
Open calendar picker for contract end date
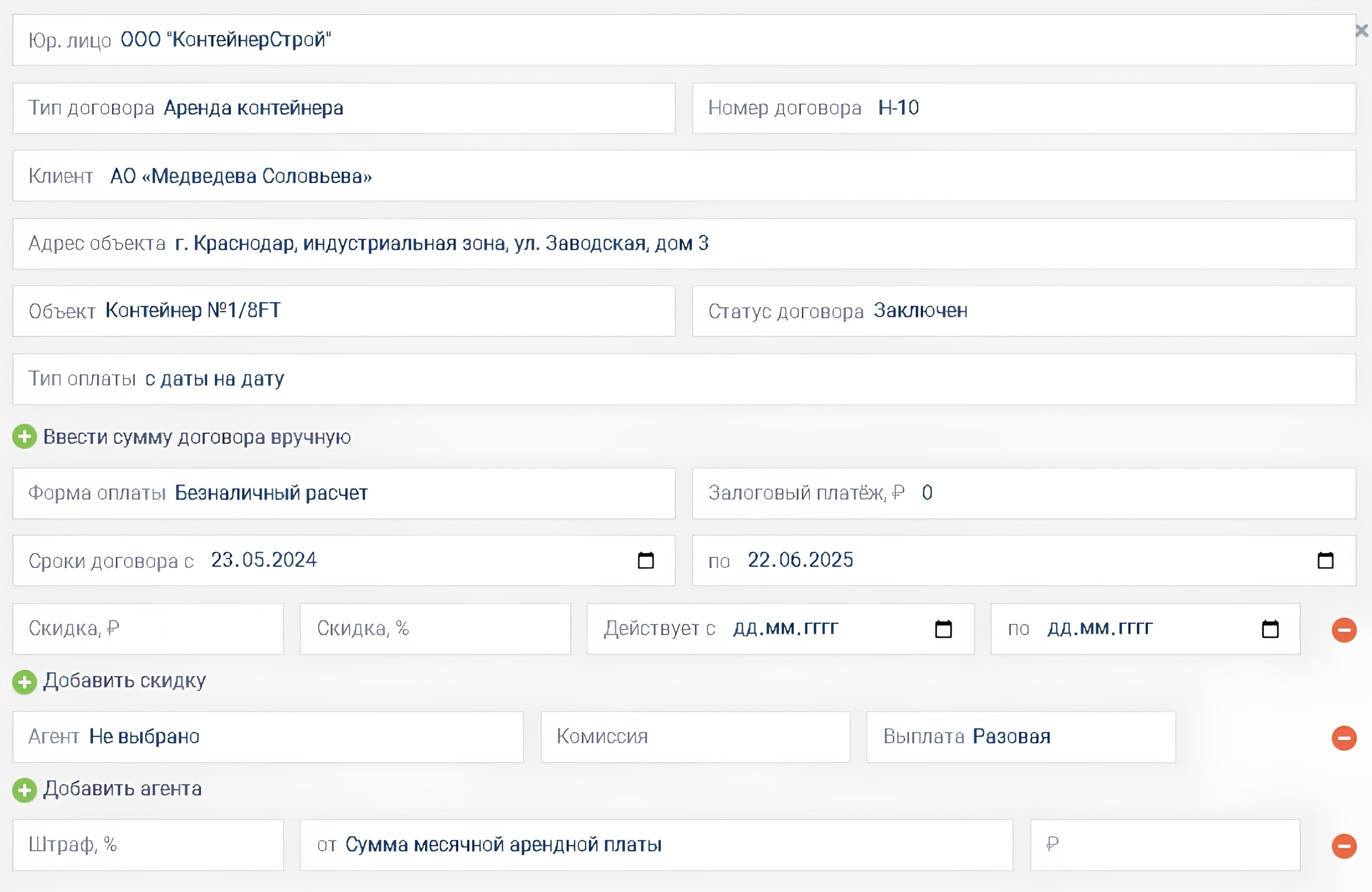pos(1325,560)
